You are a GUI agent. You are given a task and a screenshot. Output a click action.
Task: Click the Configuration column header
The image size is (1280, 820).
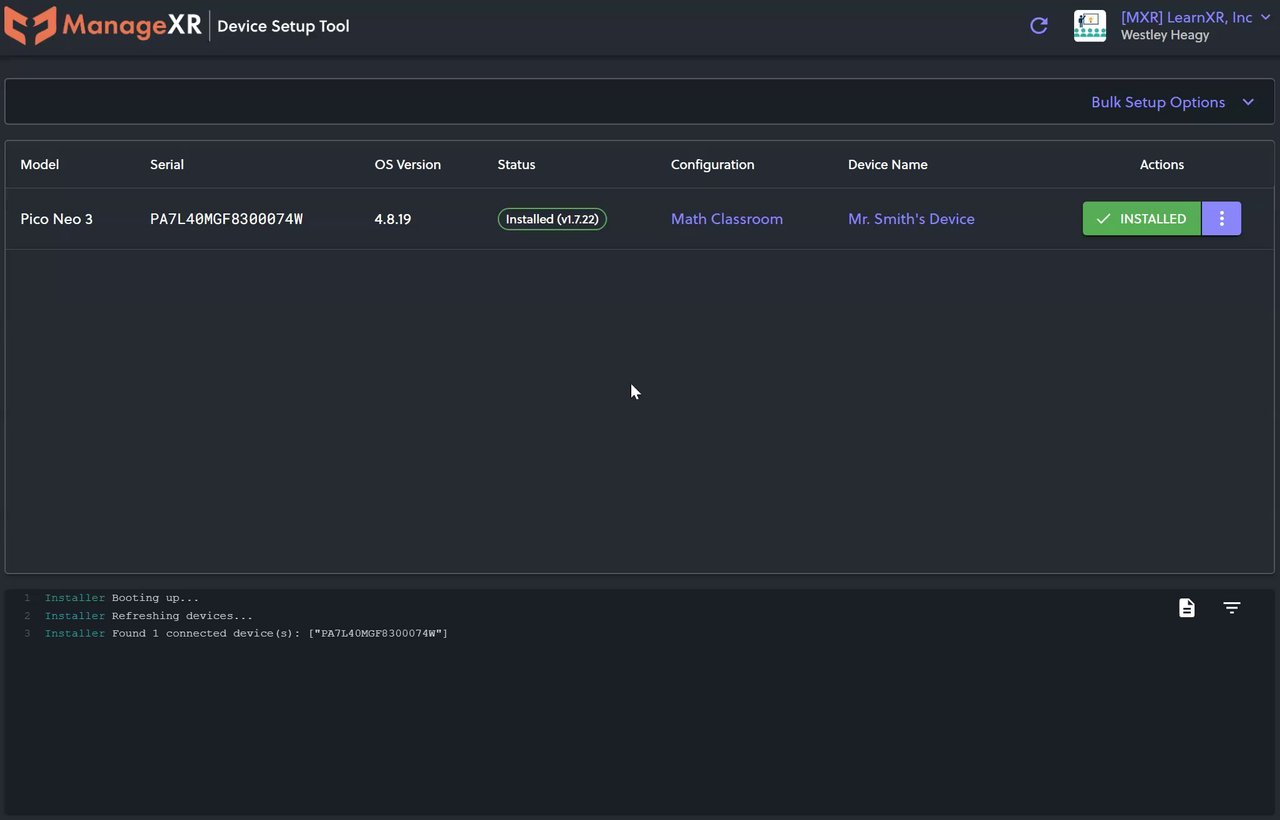click(x=712, y=165)
